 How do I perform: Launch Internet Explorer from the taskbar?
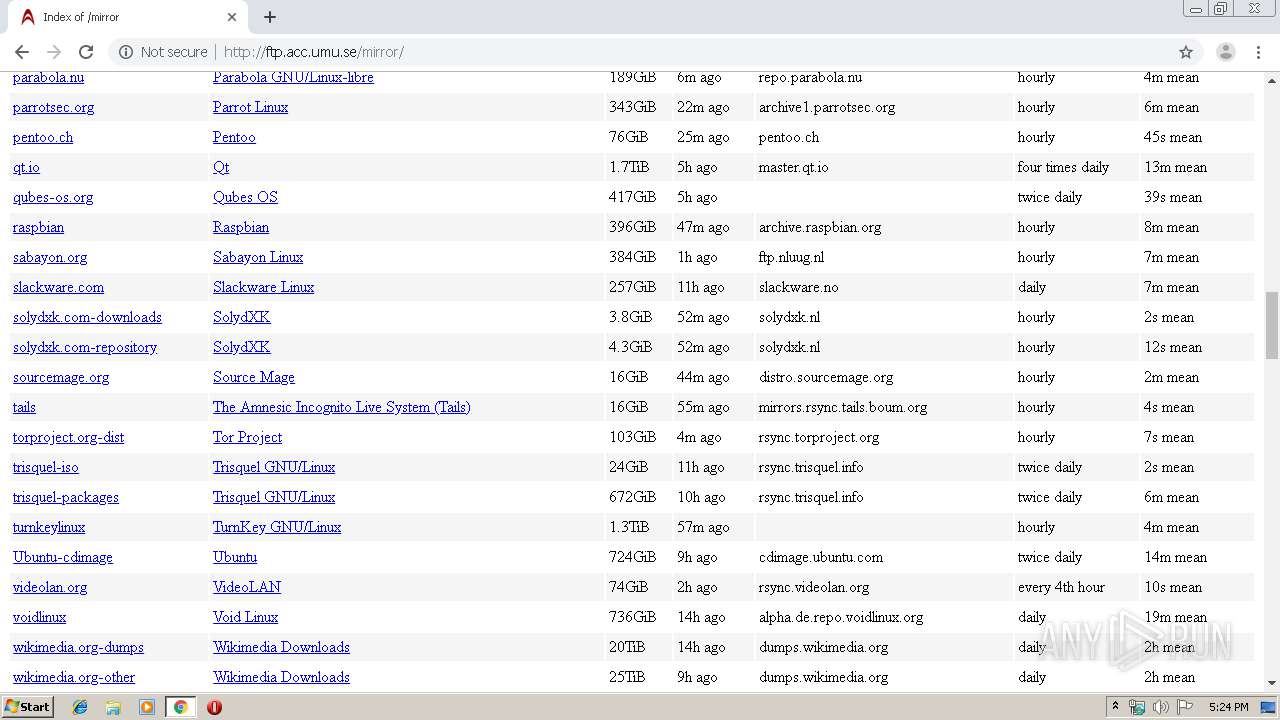tap(80, 707)
